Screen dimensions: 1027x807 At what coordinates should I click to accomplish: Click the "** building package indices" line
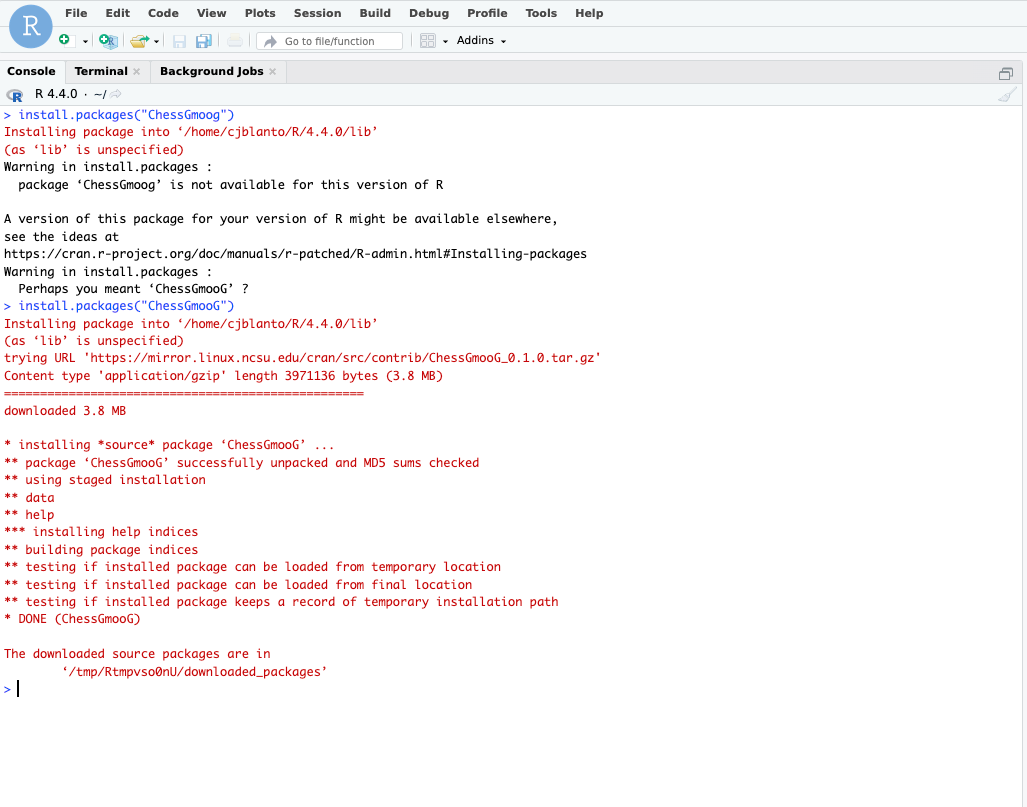(x=101, y=550)
